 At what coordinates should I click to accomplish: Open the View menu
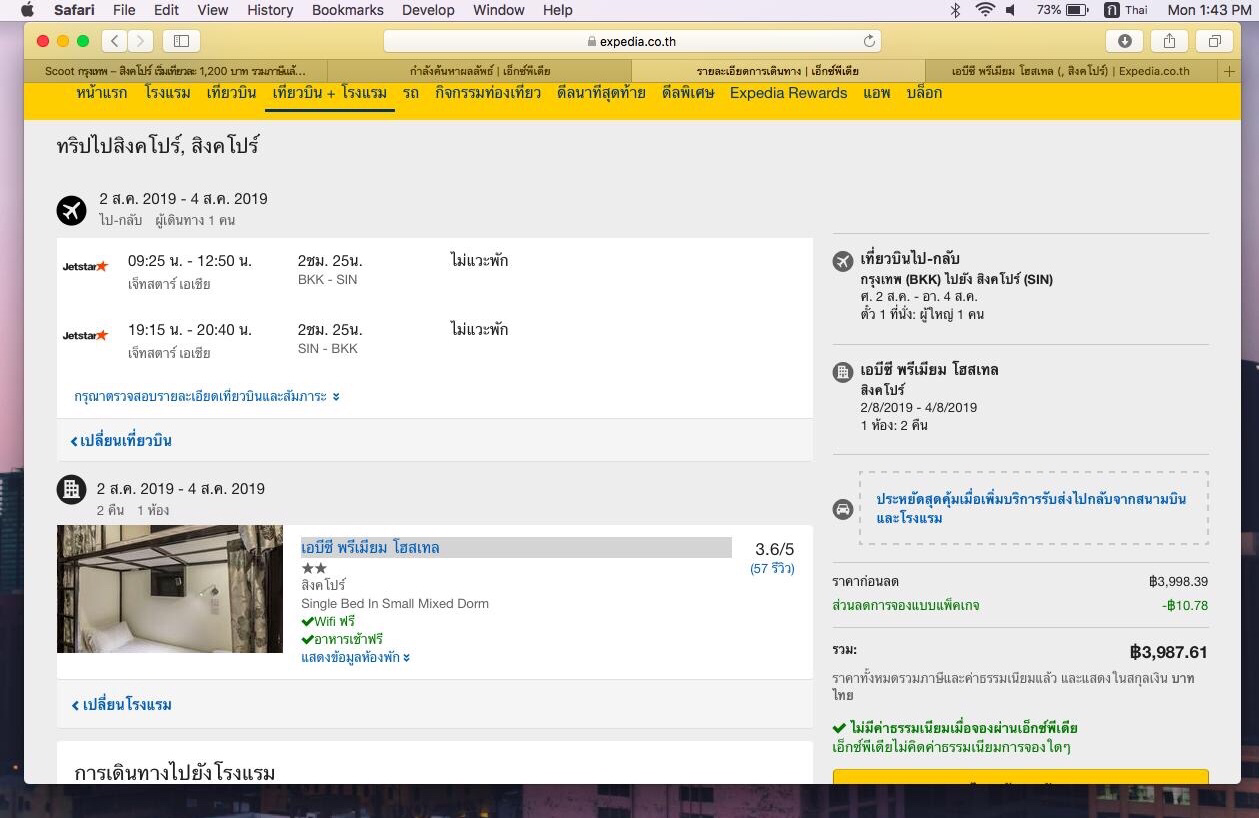[213, 10]
